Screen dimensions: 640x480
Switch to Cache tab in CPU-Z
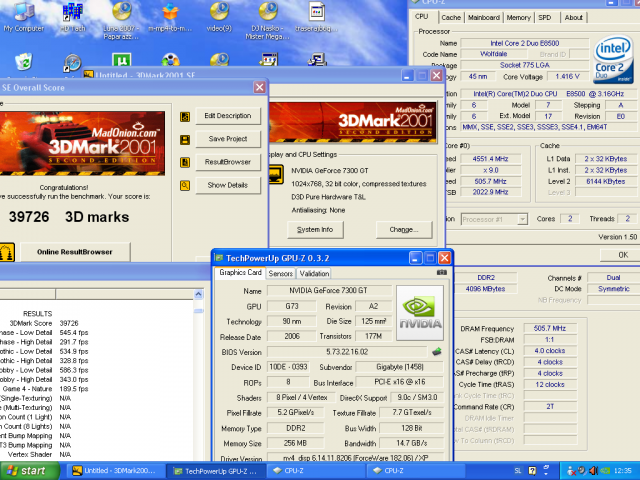[451, 18]
